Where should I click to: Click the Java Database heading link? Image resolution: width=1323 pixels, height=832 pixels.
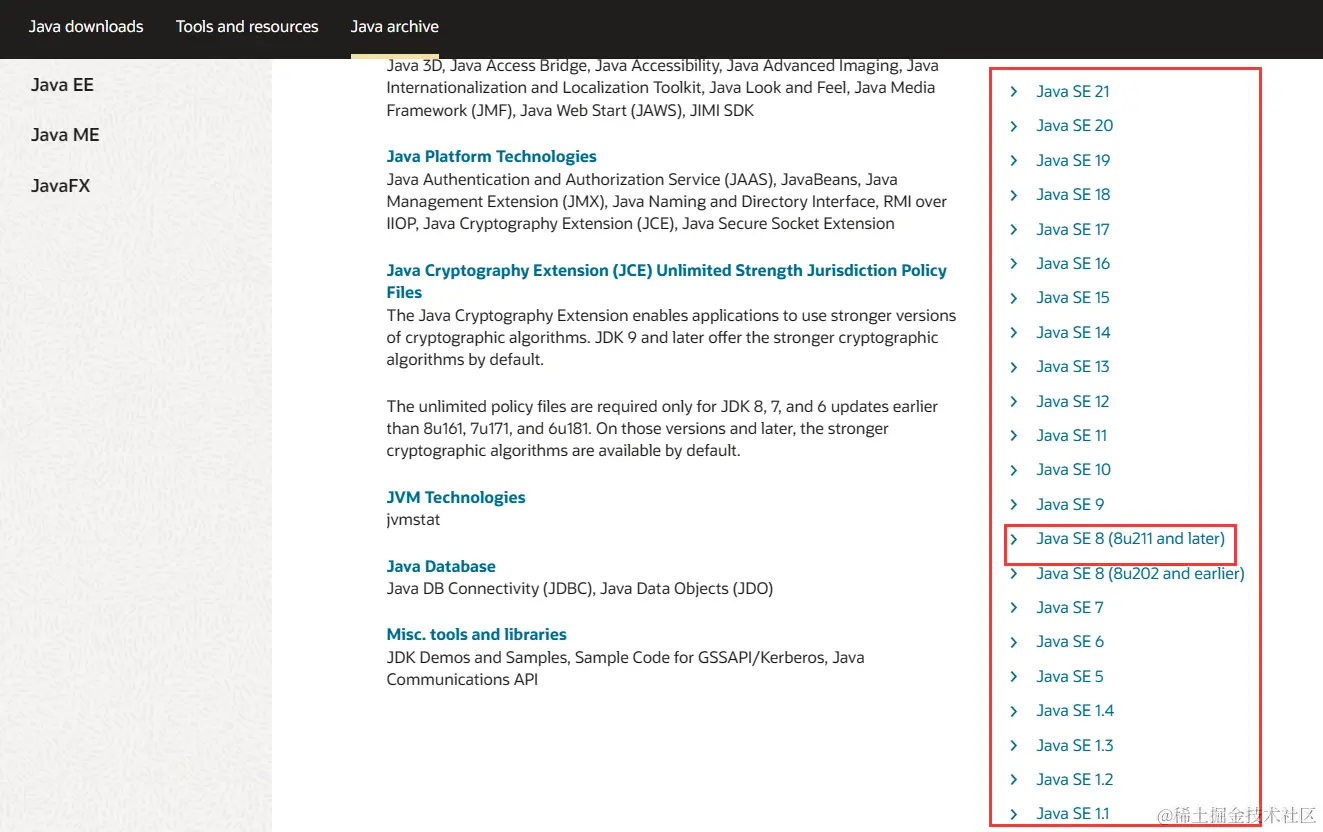(x=441, y=567)
